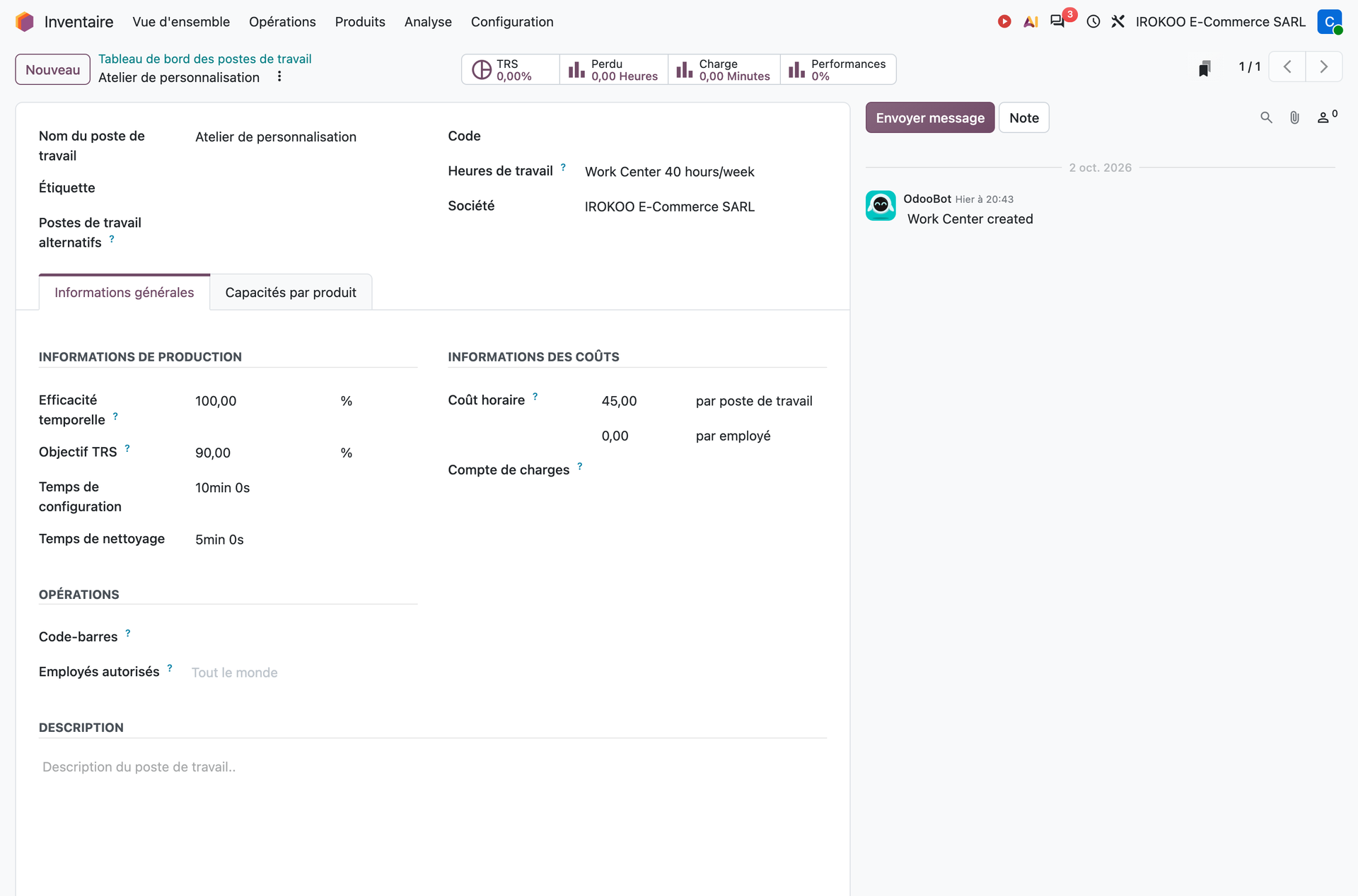Go to the next record arrow
1358x896 pixels.
click(x=1324, y=67)
